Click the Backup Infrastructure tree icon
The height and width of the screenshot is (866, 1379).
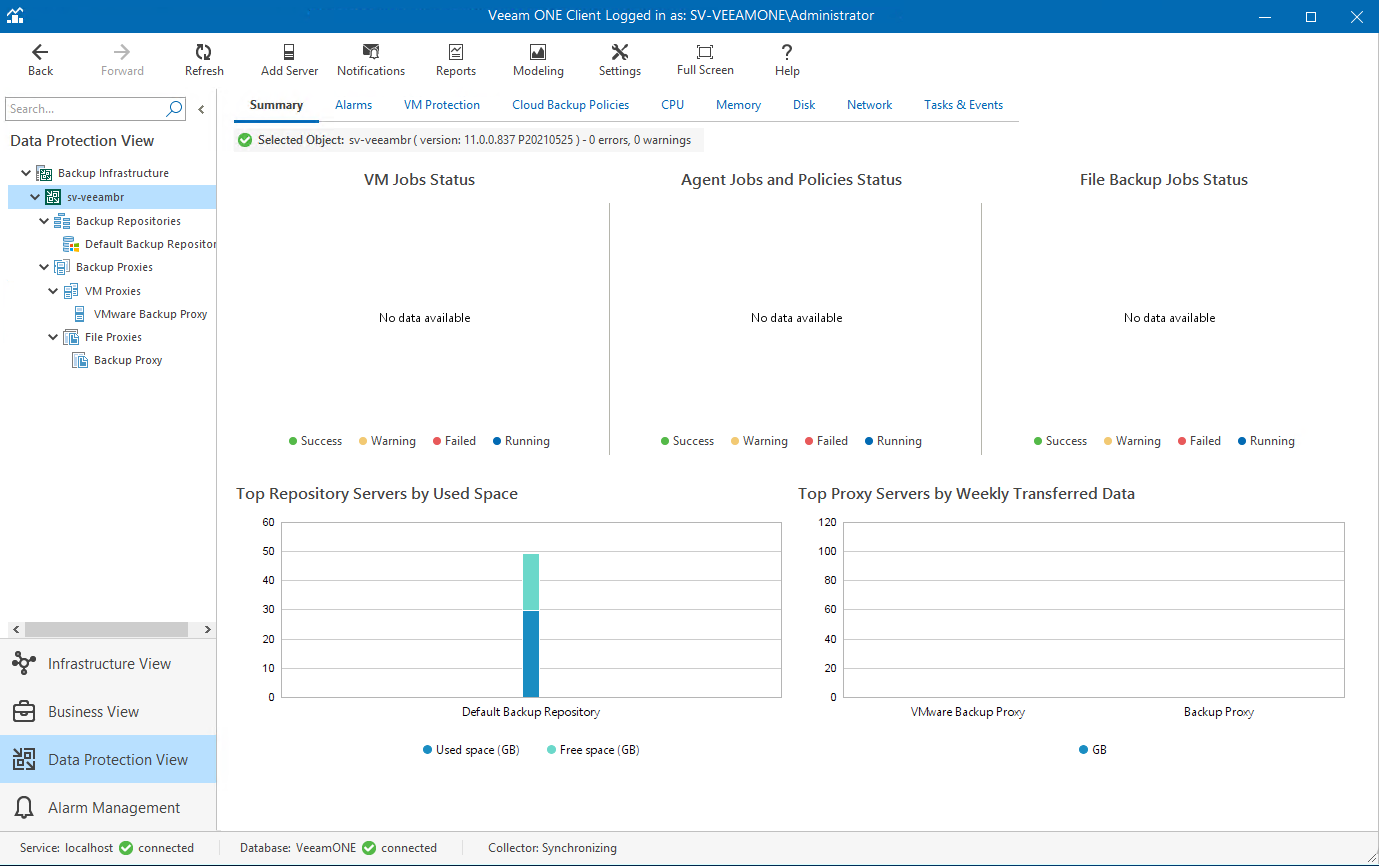tap(45, 173)
